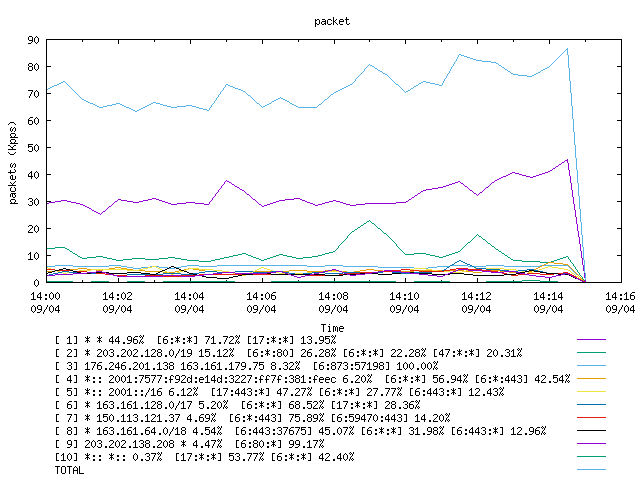This screenshot has height=480, width=640.
Task: Click the green line peak near 14:09
Action: (369, 221)
